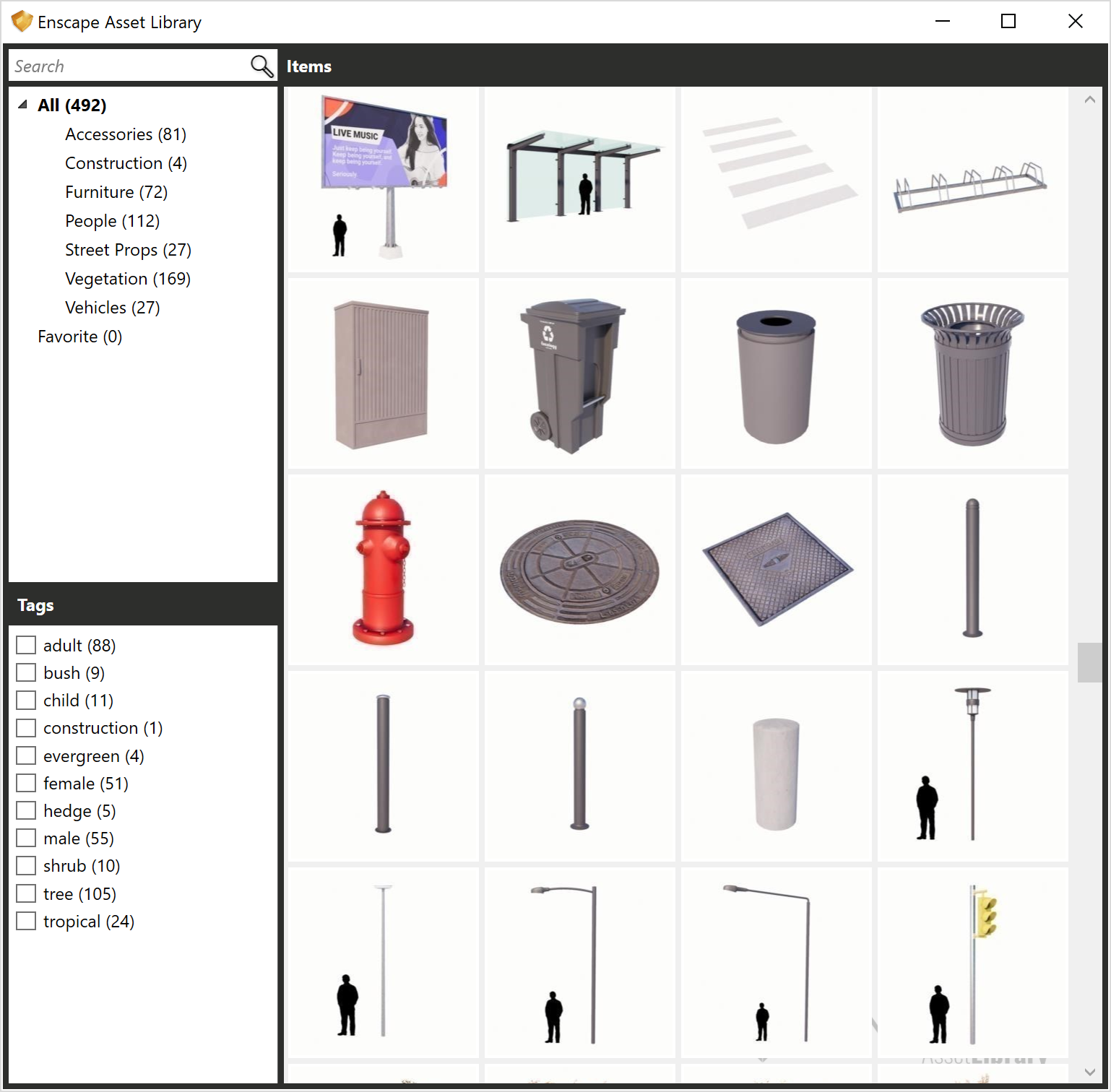Screen dimensions: 1111x1092
Task: Click the search magnifying glass icon
Action: (x=261, y=65)
